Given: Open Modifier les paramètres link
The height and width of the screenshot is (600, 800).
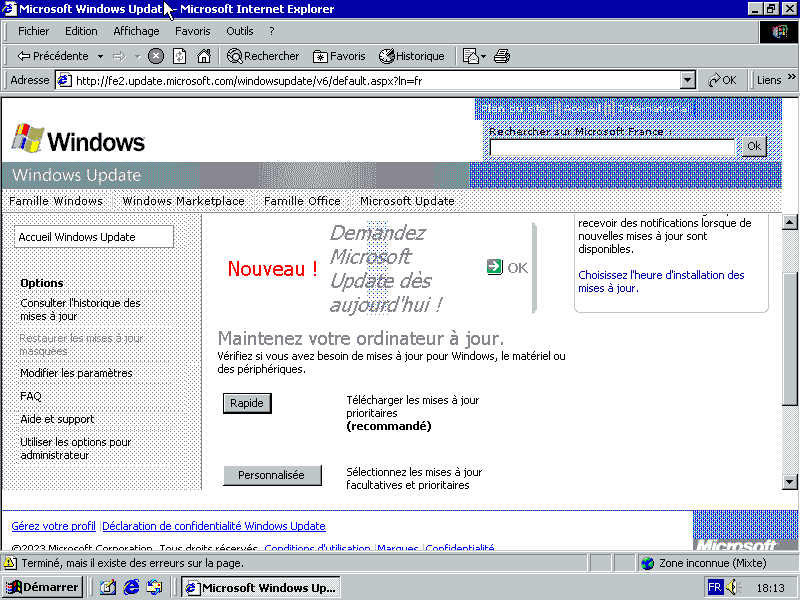Looking at the screenshot, I should (77, 373).
